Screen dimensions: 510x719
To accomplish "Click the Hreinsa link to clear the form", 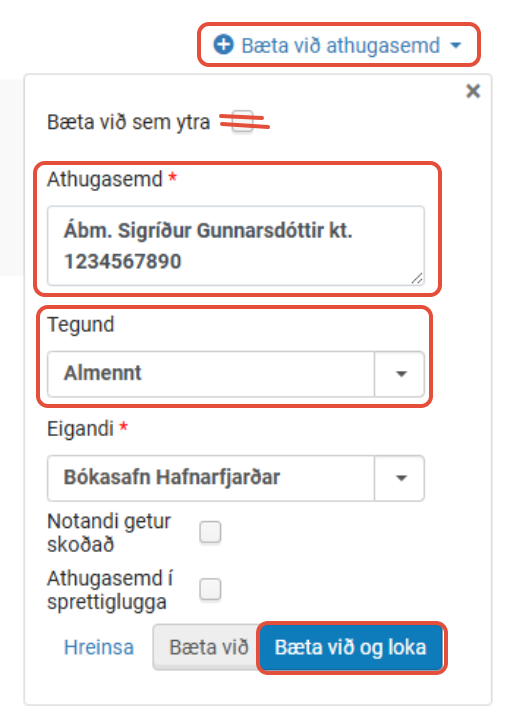I will tap(99, 647).
